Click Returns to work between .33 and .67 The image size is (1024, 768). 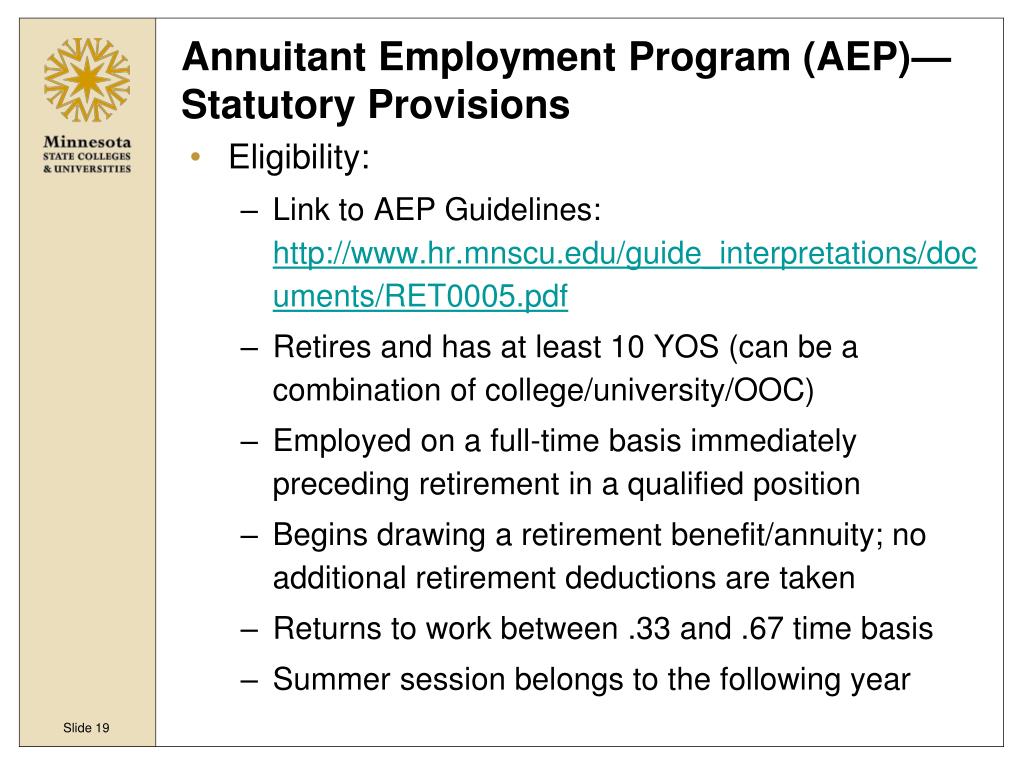click(x=603, y=628)
